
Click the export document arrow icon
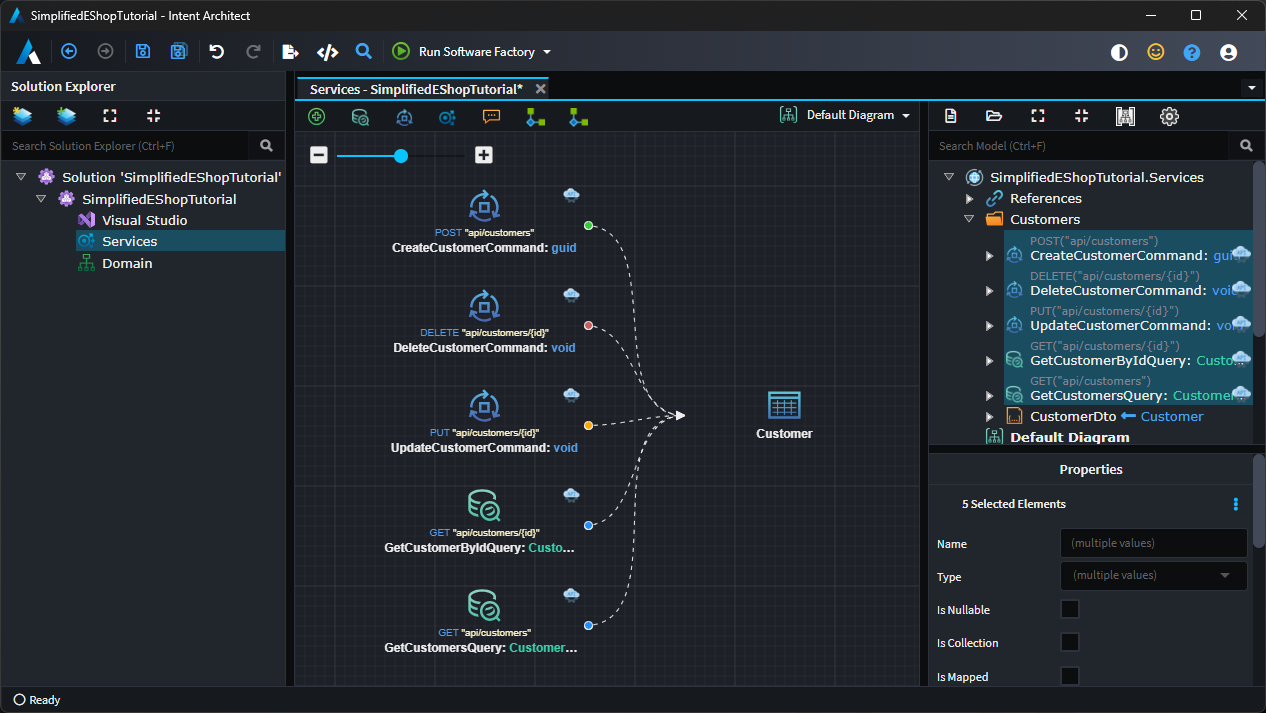[290, 51]
